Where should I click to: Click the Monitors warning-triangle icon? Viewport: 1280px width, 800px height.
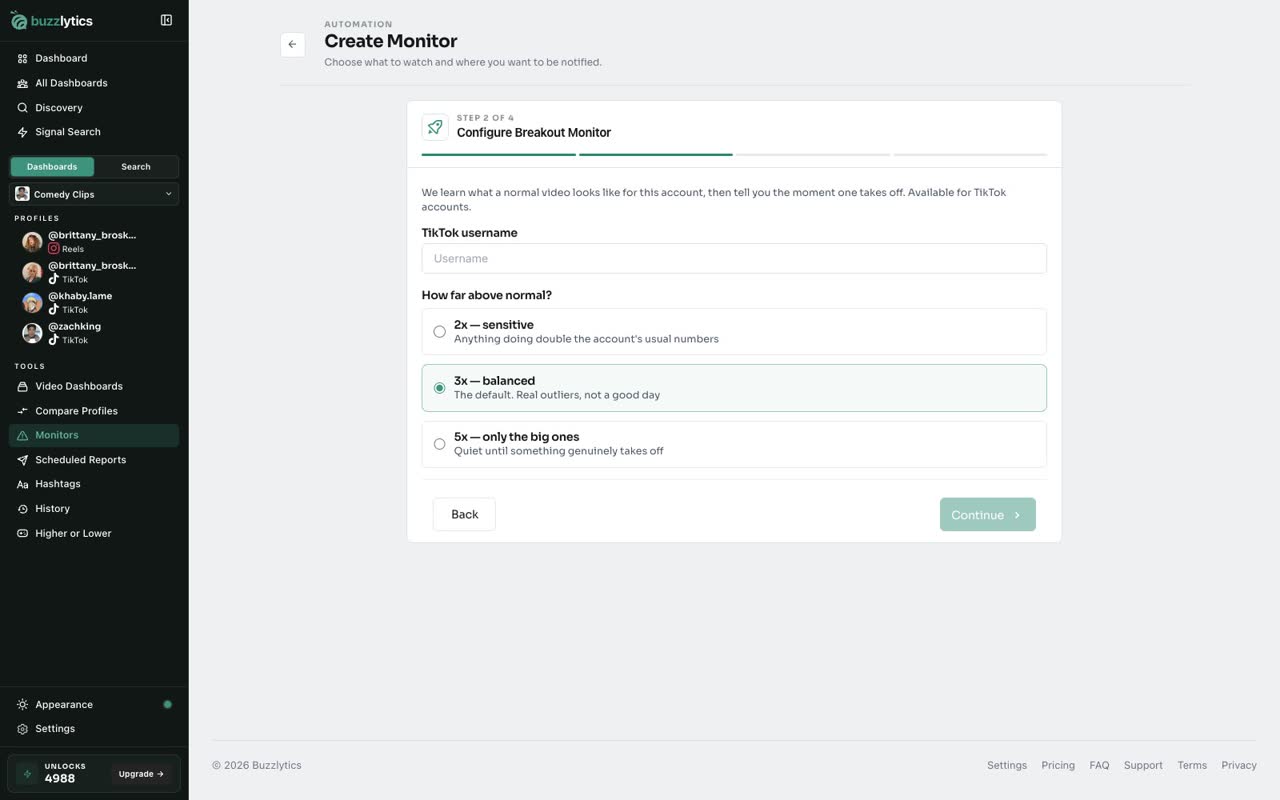pos(22,435)
